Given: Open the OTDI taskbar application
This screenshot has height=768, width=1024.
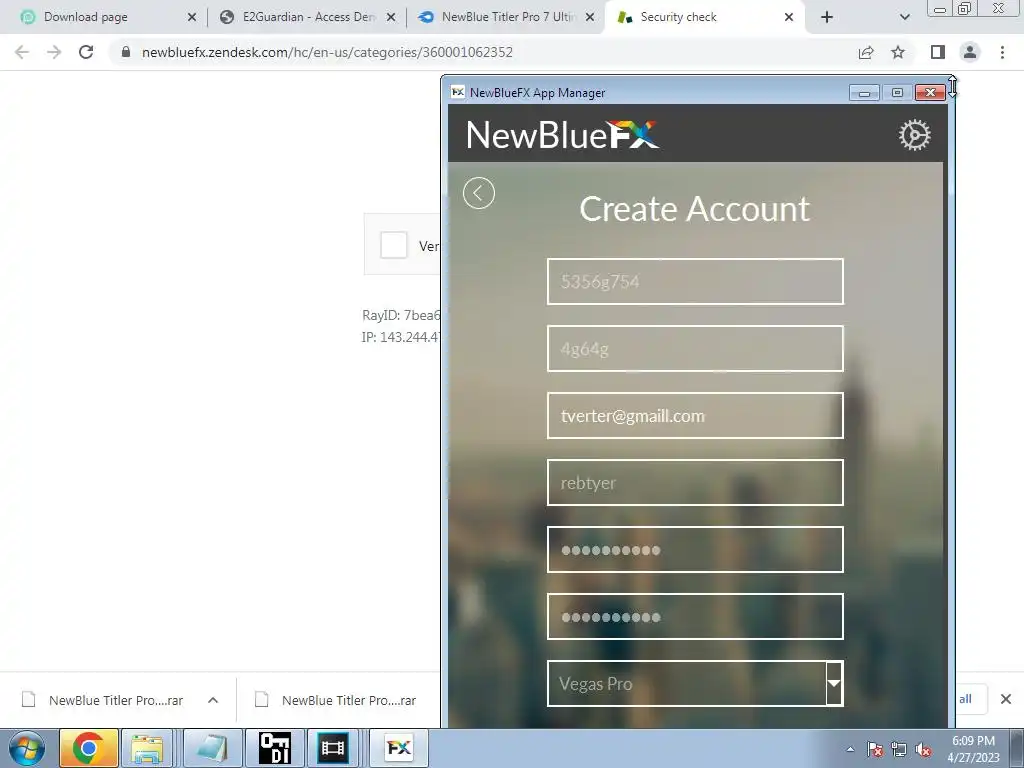Looking at the screenshot, I should (275, 748).
